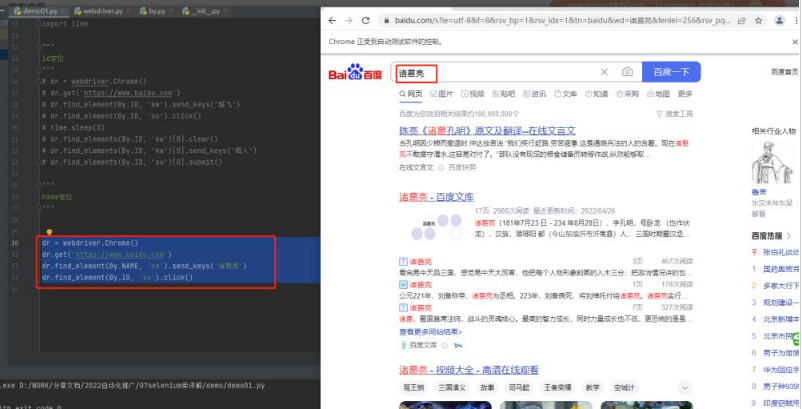Switch to the 图片 search tab
Screen dimensions: 802x409
click(442, 94)
